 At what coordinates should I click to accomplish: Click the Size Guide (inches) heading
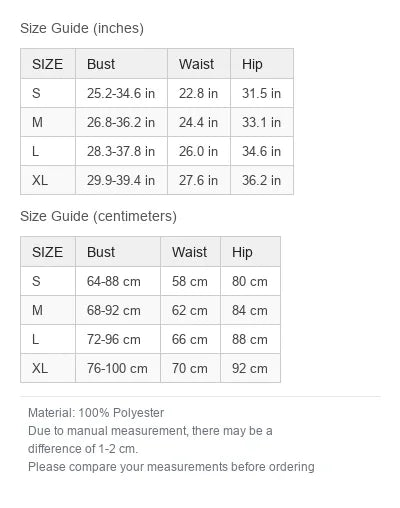point(82,28)
